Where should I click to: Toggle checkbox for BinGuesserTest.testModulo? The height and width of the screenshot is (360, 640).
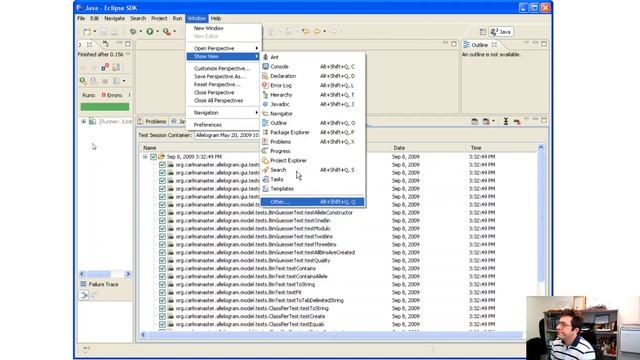tap(162, 229)
